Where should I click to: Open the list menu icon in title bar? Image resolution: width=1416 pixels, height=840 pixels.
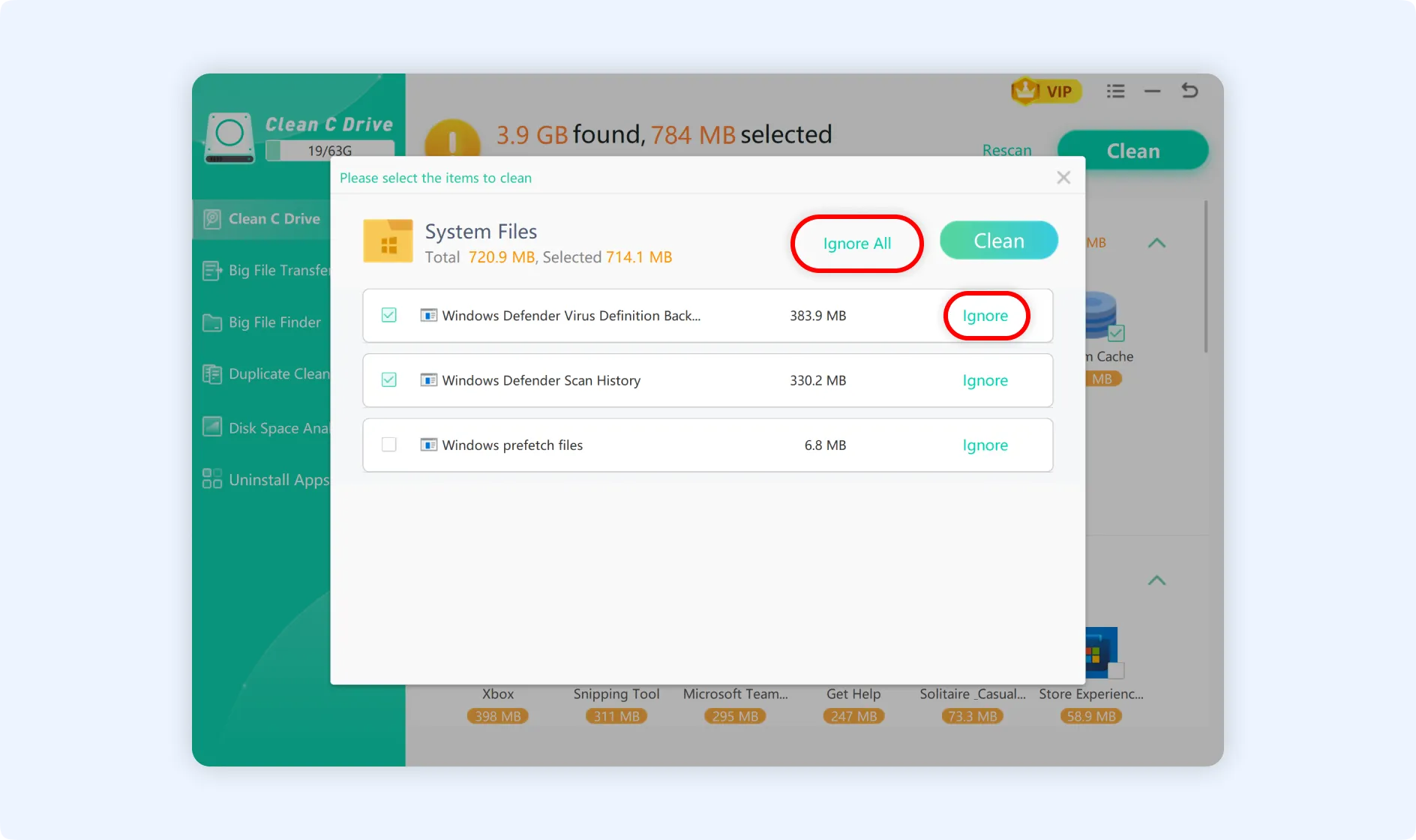coord(1115,91)
